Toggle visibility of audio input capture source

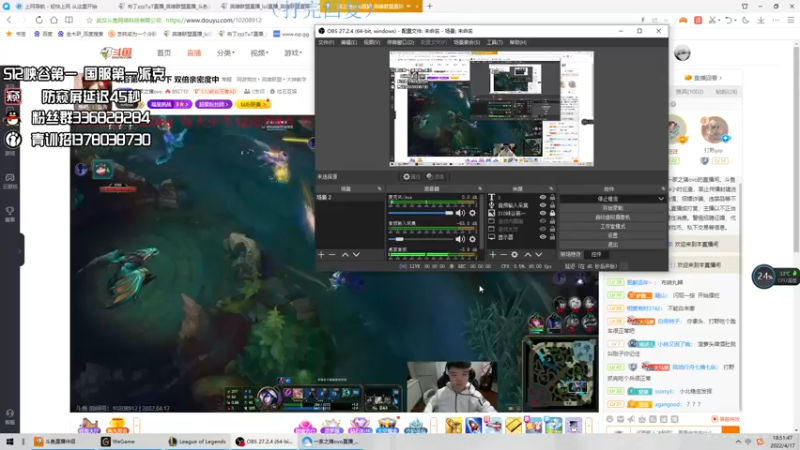543,205
